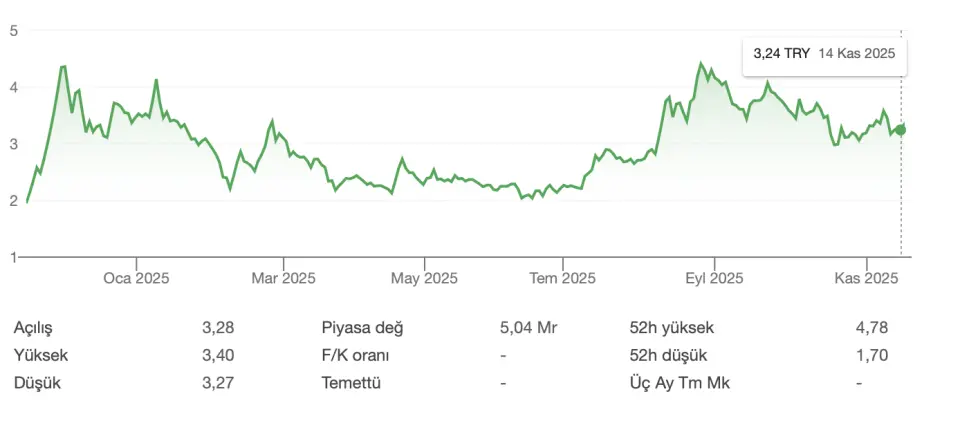Click the Kas 2025 axis label
The width and height of the screenshot is (960, 423).
(866, 277)
